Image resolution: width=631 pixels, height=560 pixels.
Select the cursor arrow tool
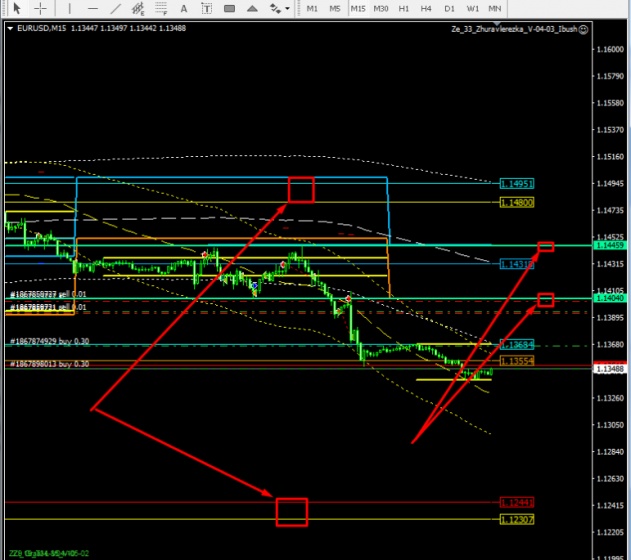(x=16, y=8)
